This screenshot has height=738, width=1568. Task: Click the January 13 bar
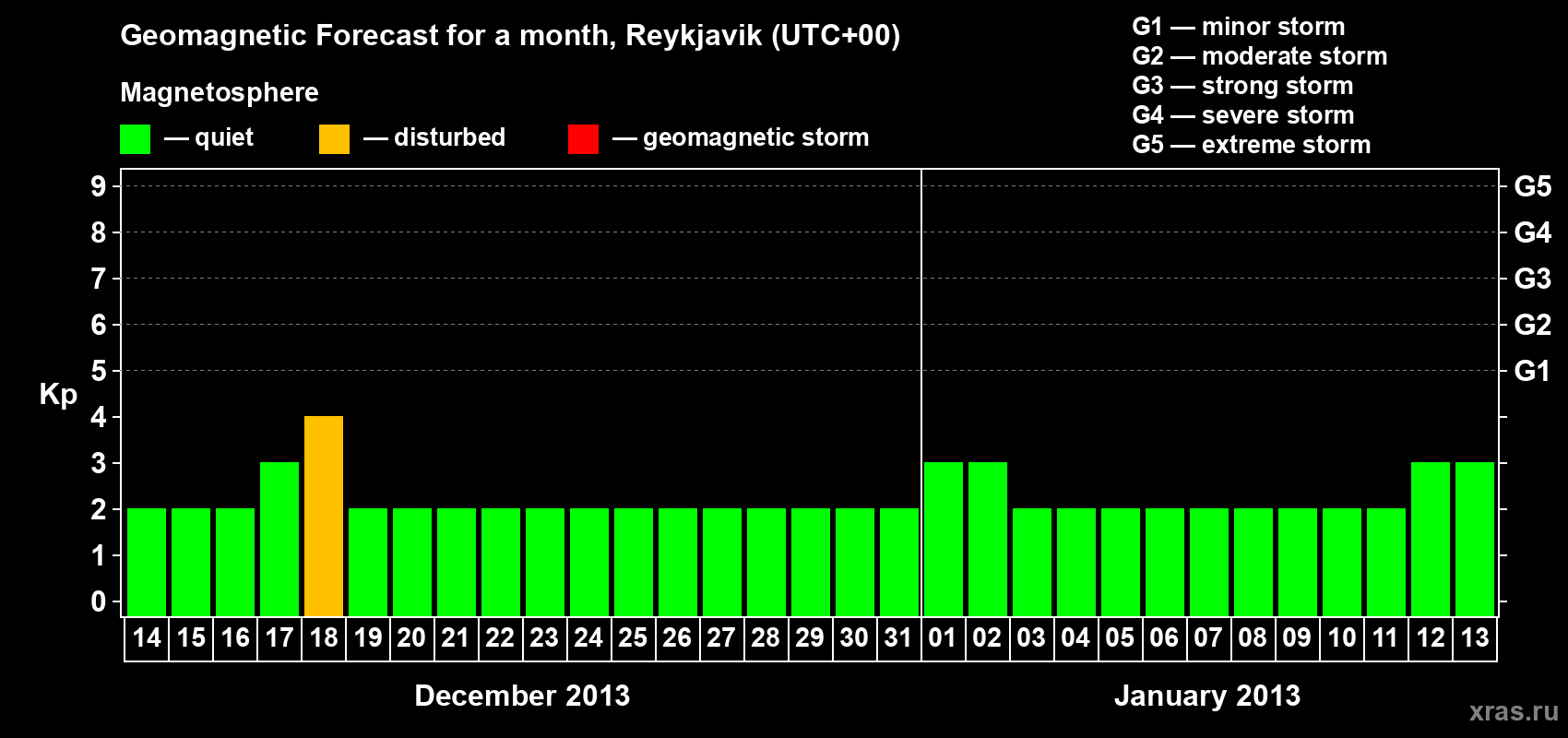point(1475,539)
